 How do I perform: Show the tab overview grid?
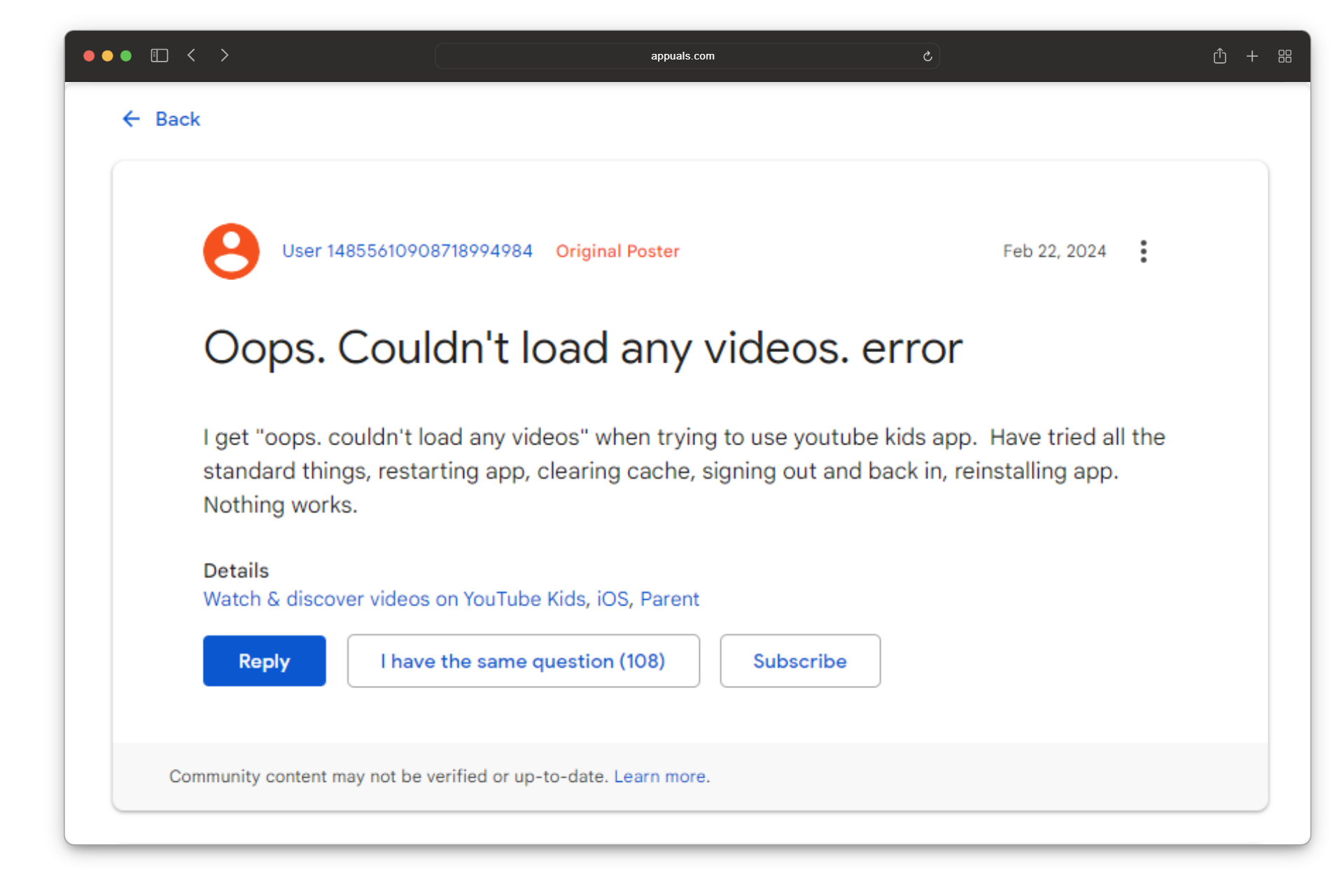(1285, 55)
